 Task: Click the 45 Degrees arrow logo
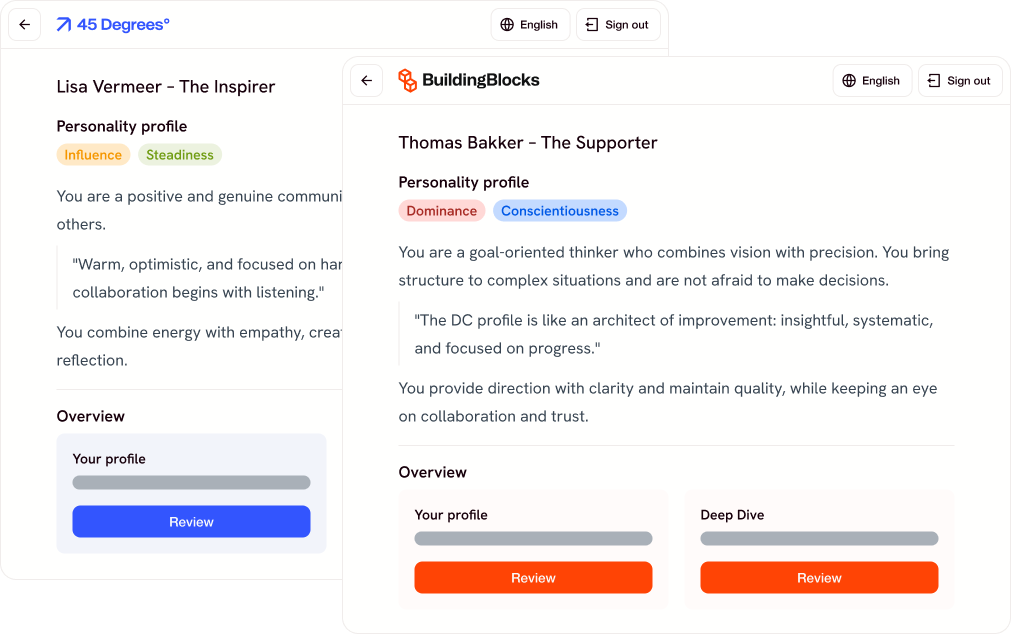(x=64, y=25)
